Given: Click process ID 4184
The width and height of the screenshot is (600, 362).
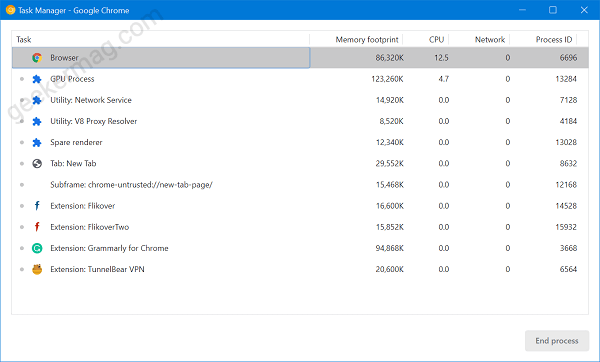Looking at the screenshot, I should [x=568, y=121].
